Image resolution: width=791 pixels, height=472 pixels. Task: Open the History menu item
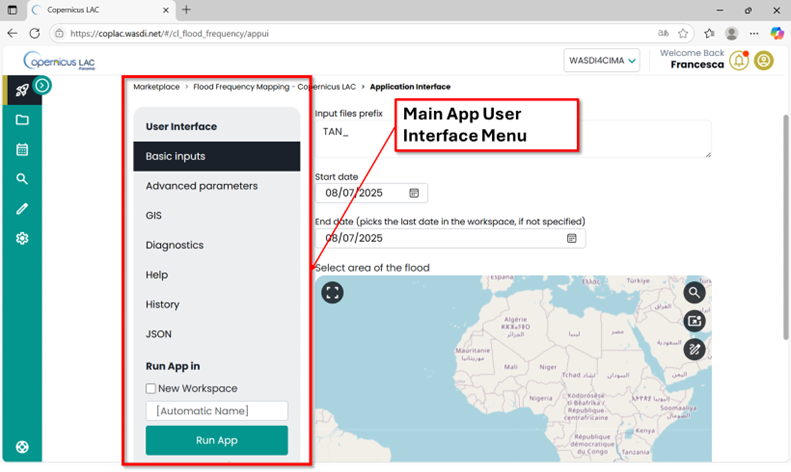(x=216, y=305)
